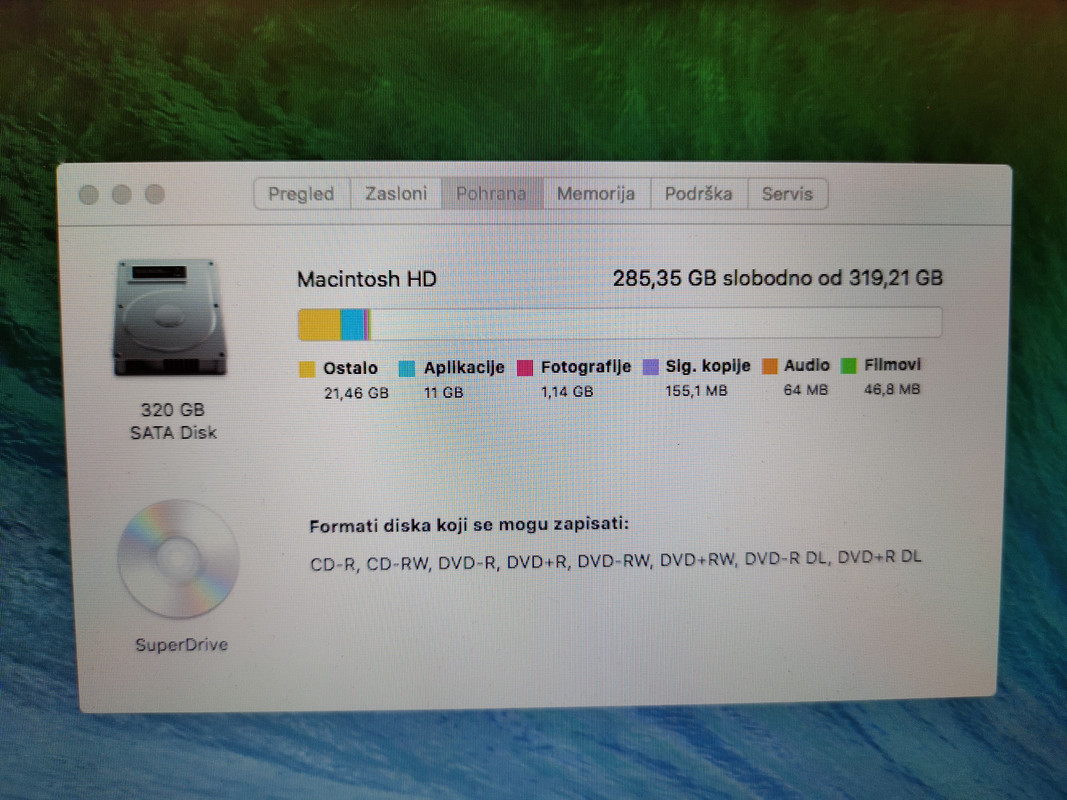
Task: Click the purple Sig. kopije legend swatch
Action: [x=651, y=367]
